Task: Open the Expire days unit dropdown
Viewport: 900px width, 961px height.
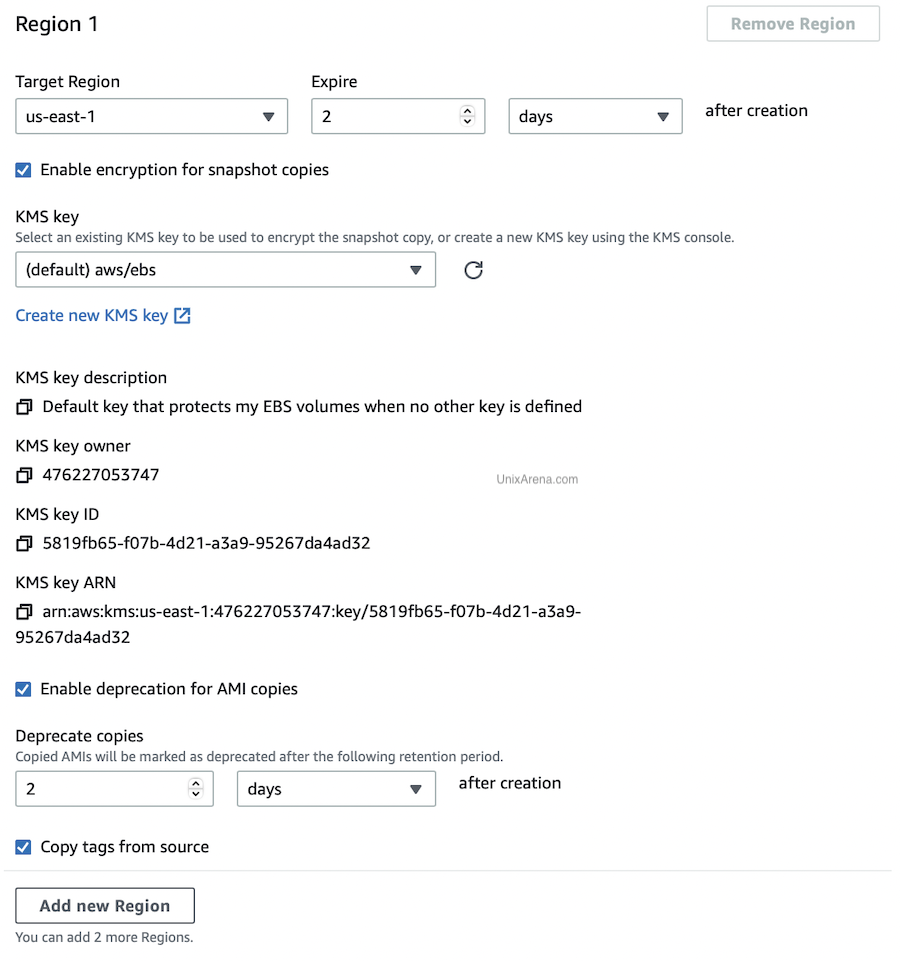Action: click(595, 116)
